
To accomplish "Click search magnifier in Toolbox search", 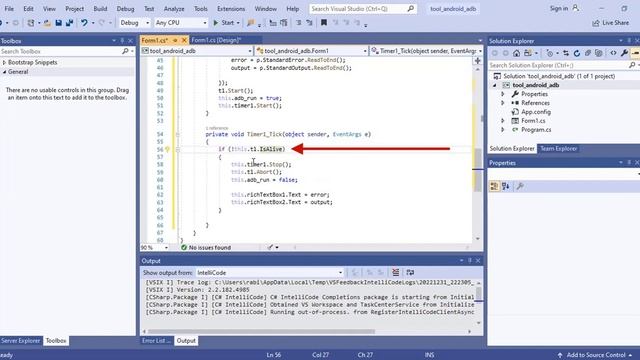I will tap(125, 51).
